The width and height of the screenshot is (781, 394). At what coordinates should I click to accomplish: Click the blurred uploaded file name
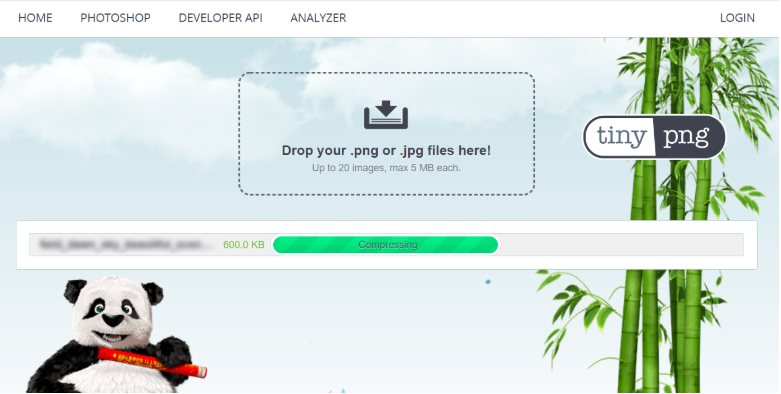(x=123, y=245)
